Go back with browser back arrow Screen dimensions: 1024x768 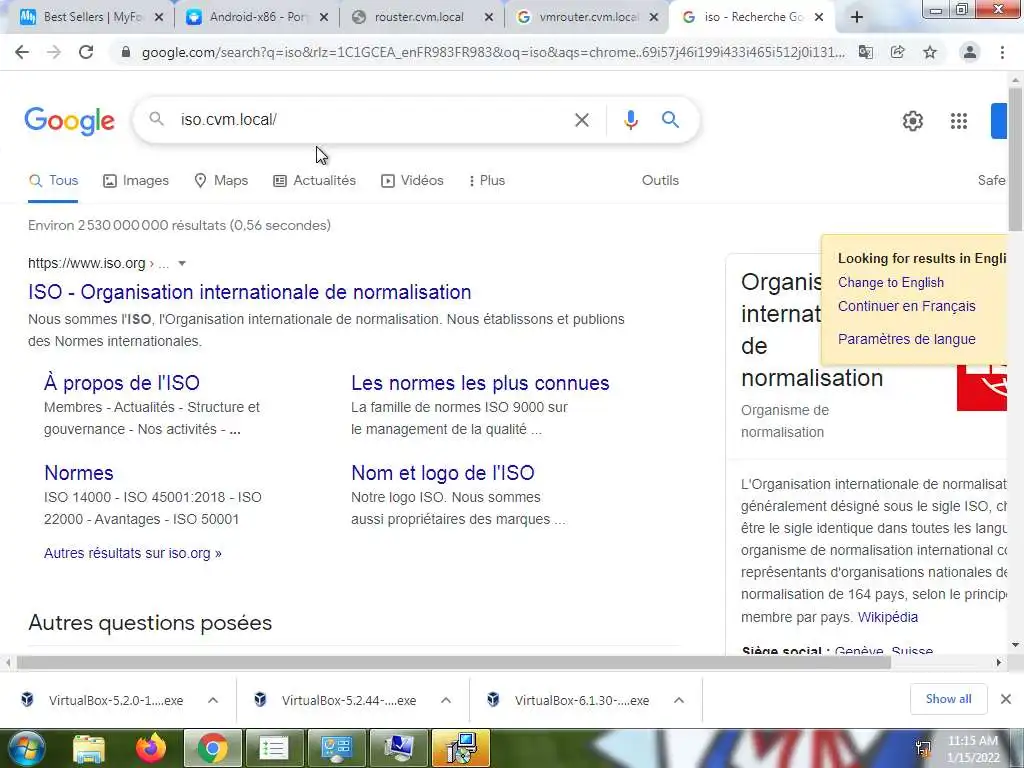tap(22, 52)
